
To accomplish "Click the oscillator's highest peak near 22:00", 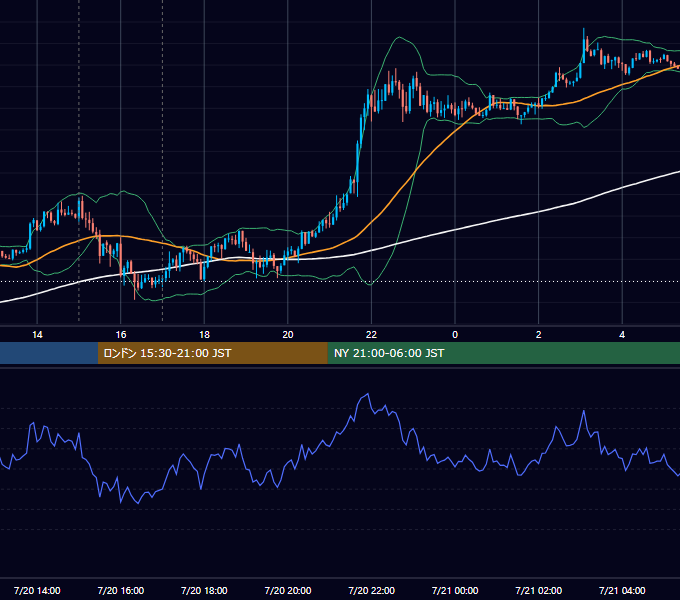I will tap(368, 394).
